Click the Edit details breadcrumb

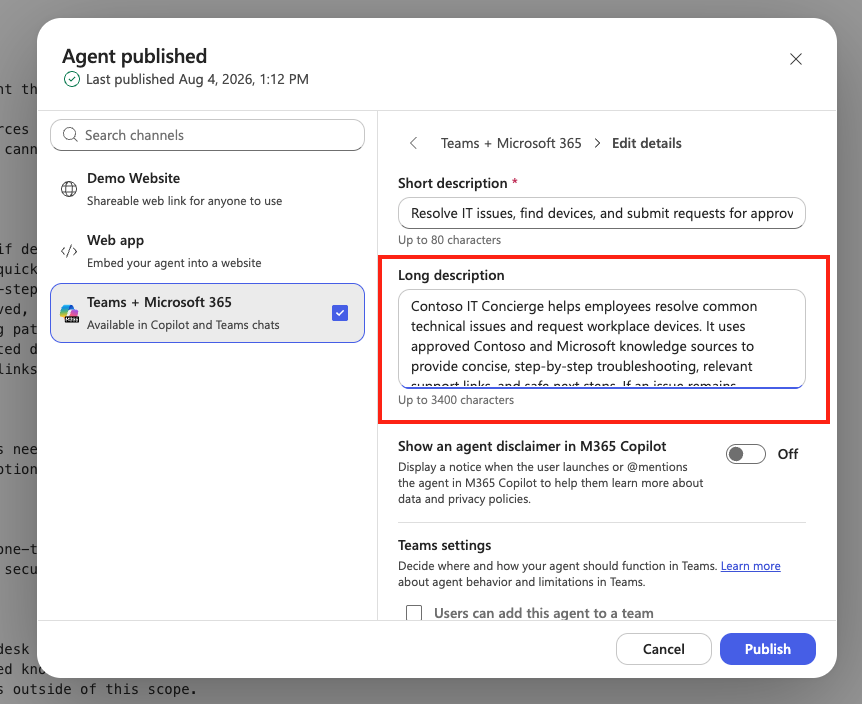[x=646, y=143]
